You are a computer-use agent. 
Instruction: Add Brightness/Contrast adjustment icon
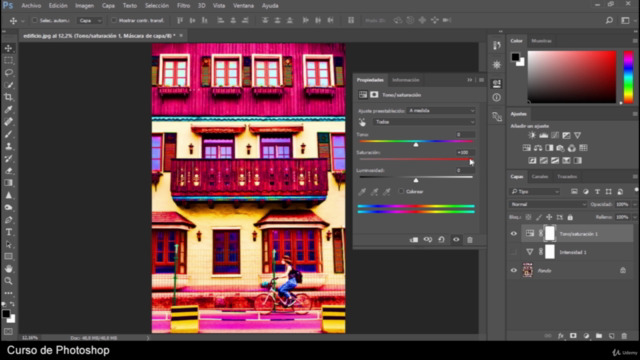coord(532,136)
